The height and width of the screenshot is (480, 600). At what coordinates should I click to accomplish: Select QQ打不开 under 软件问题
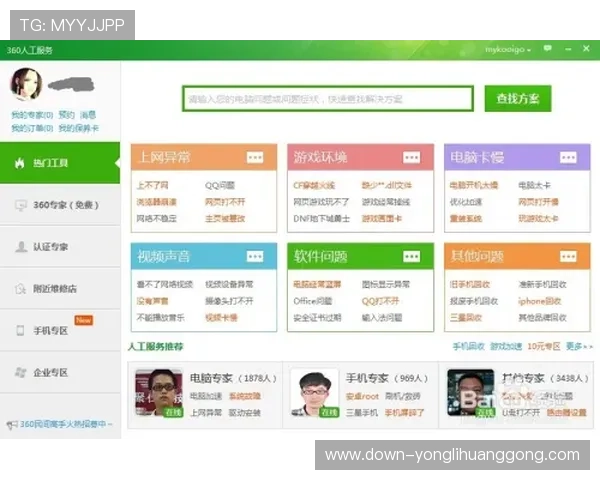tap(380, 301)
